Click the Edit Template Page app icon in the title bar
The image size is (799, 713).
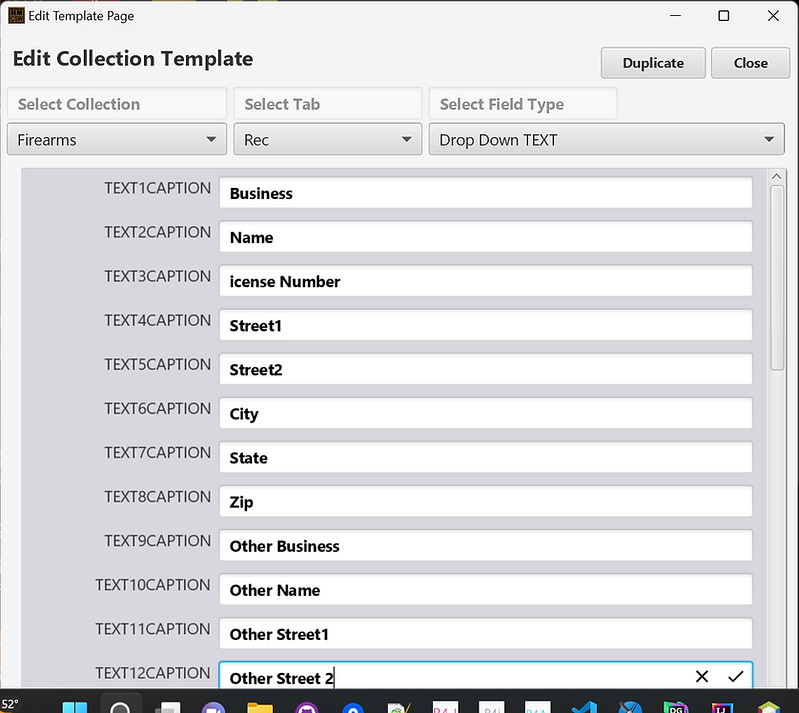[16, 15]
